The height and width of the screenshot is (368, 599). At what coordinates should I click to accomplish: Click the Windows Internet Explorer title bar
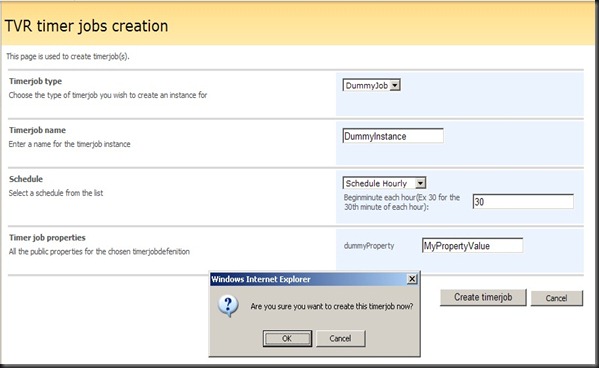click(314, 279)
